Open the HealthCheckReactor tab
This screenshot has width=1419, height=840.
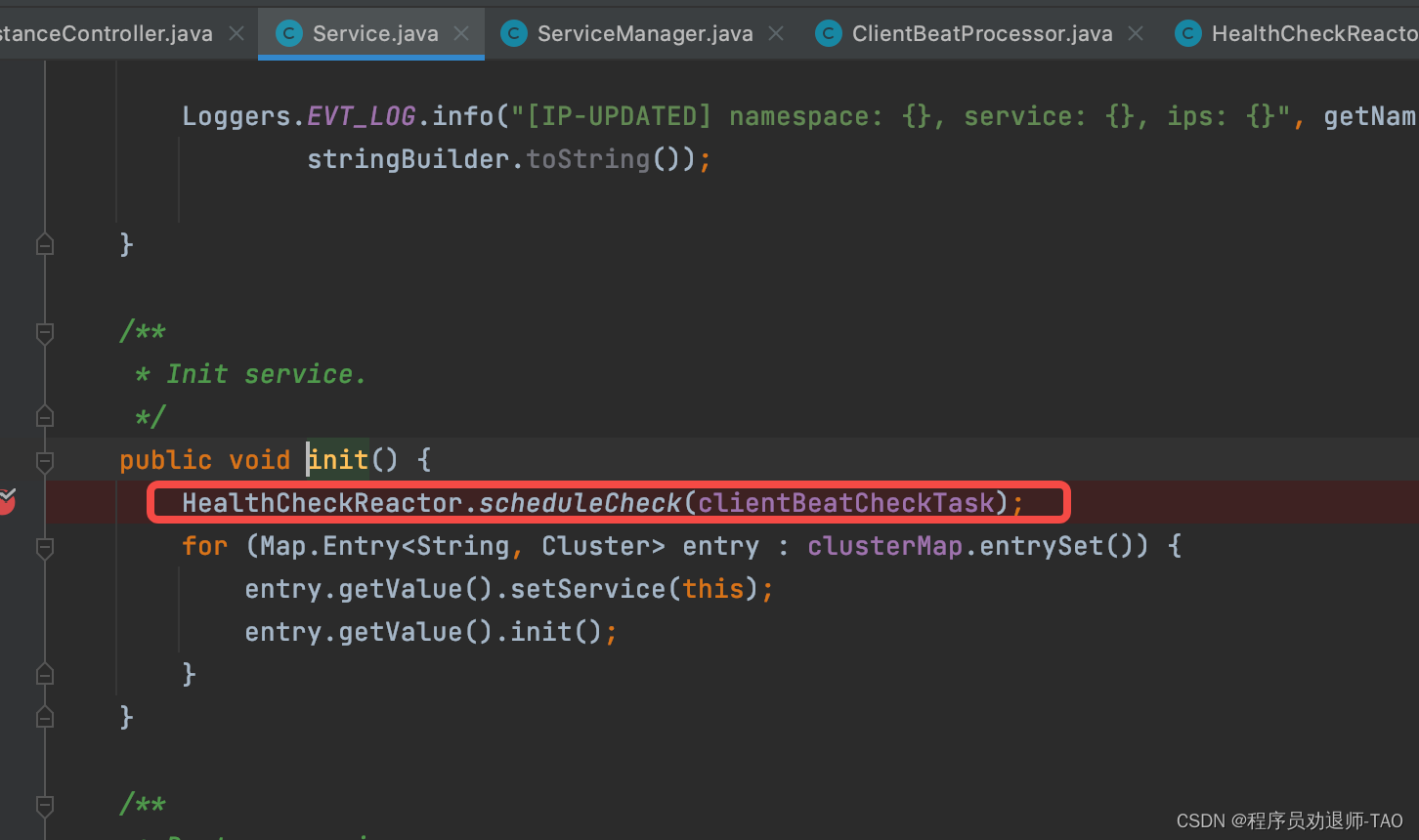[x=1296, y=33]
